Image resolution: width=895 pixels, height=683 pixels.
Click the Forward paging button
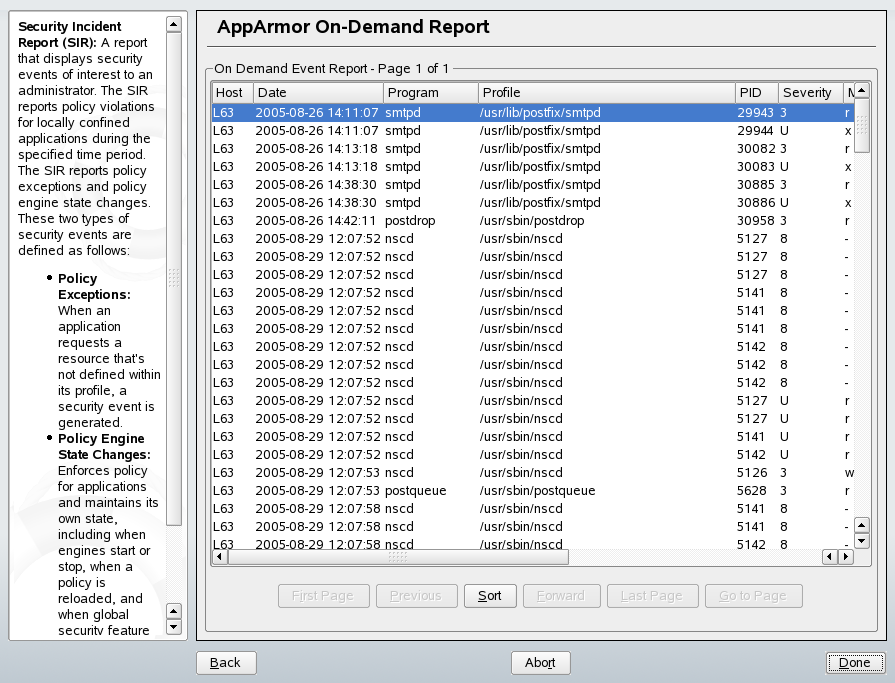(561, 595)
